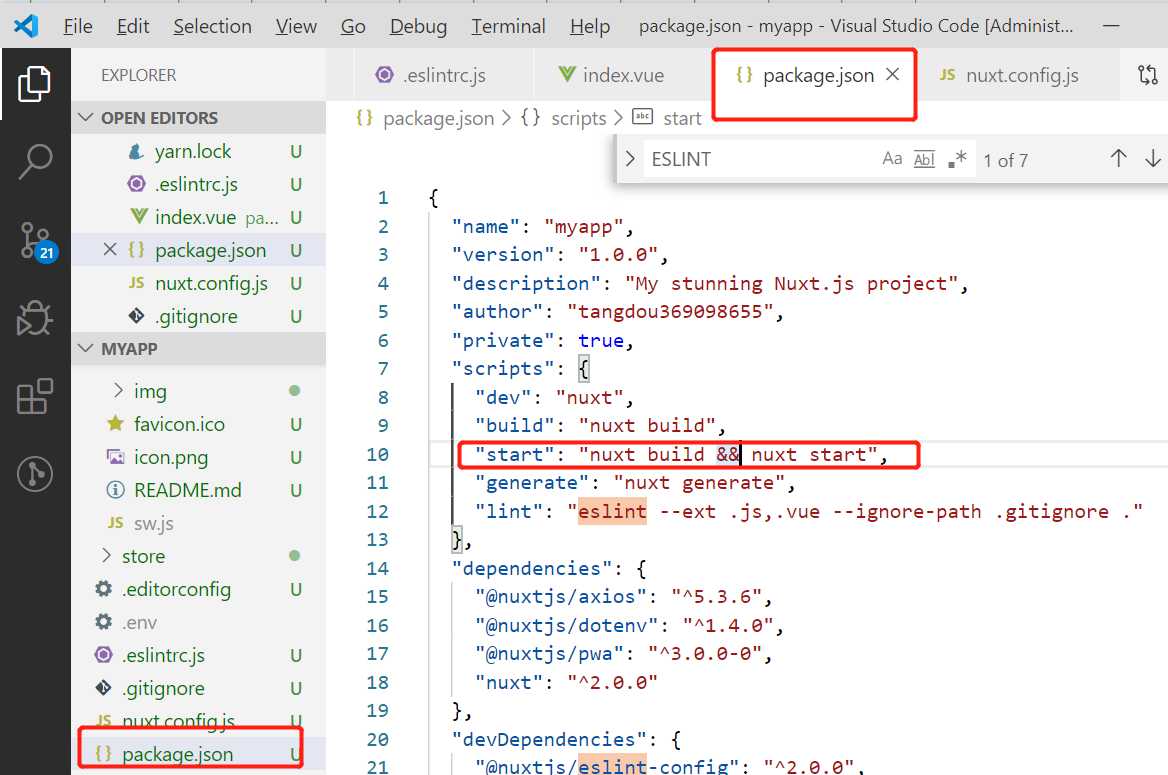Open the .env file

(139, 622)
